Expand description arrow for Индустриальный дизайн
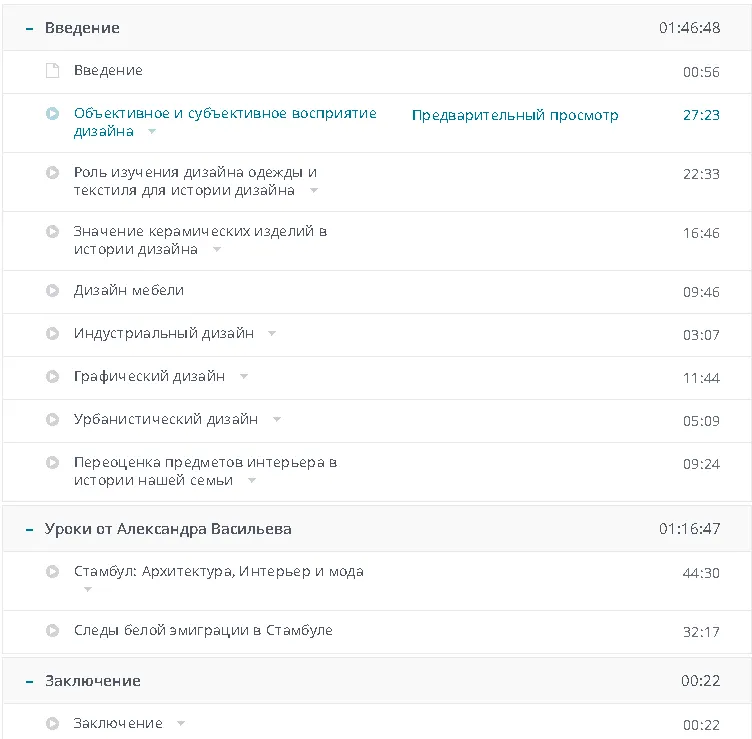Image resolution: width=752 pixels, height=739 pixels. (272, 334)
